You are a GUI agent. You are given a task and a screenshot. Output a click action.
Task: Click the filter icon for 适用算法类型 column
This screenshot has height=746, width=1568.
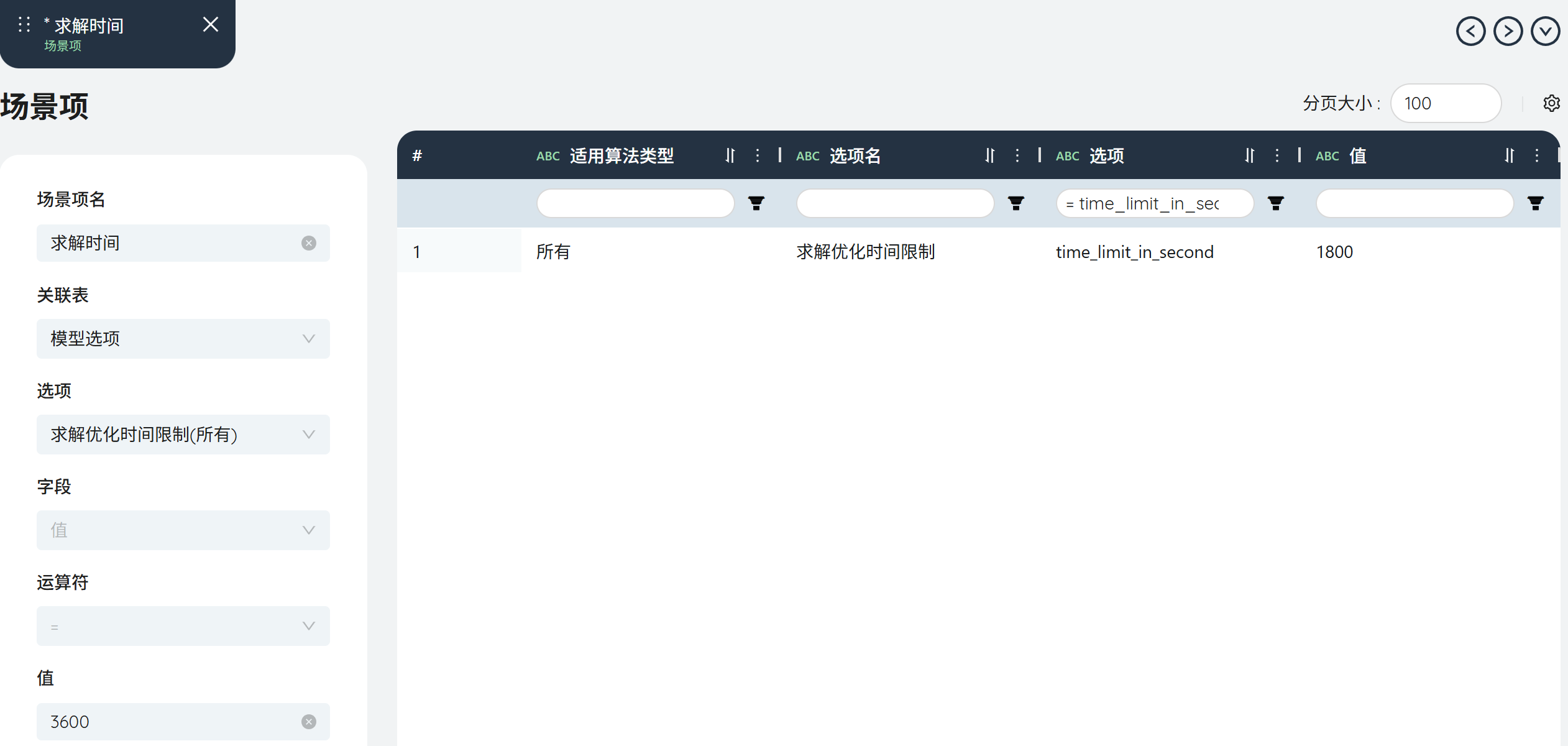[756, 203]
